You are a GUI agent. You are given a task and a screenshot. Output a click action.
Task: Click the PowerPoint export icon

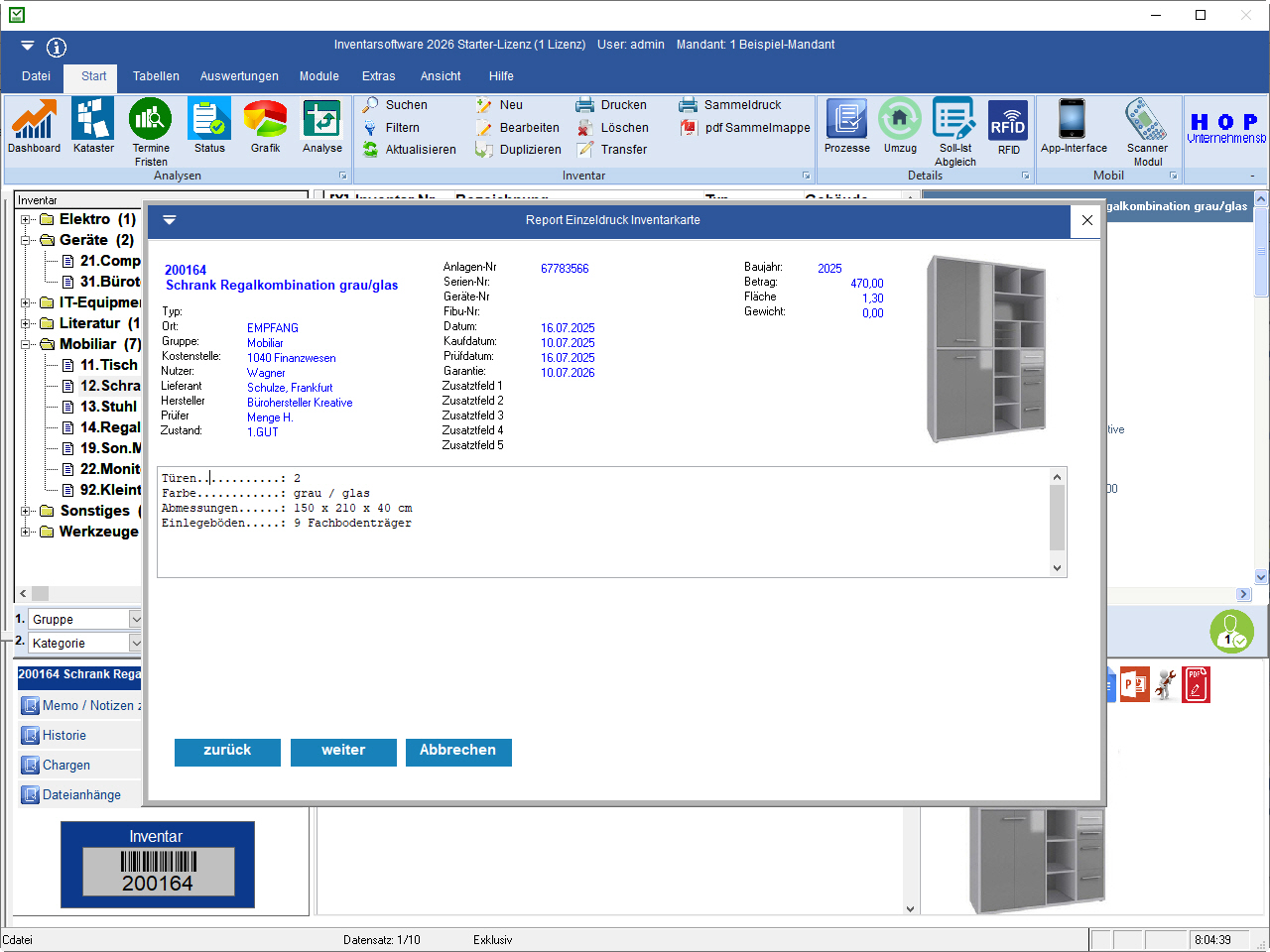pyautogui.click(x=1135, y=684)
